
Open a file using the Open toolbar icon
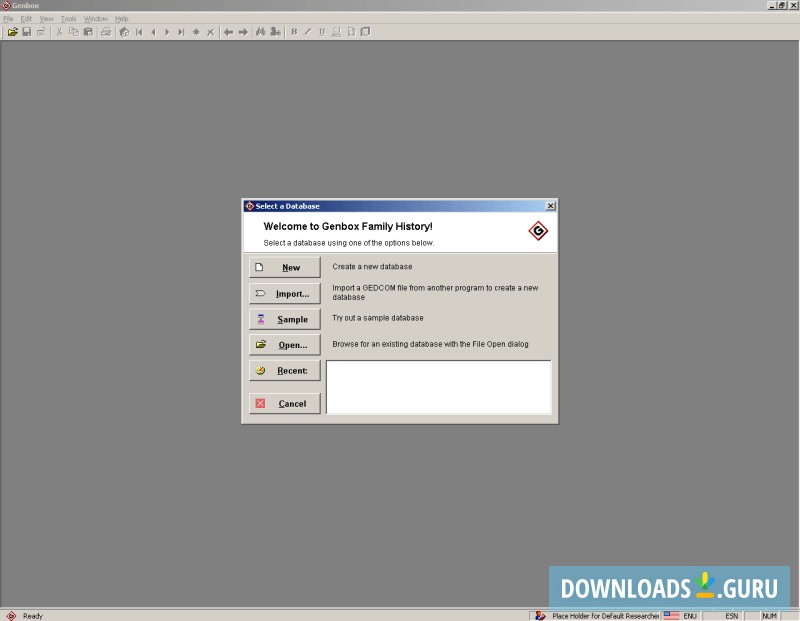click(x=13, y=31)
